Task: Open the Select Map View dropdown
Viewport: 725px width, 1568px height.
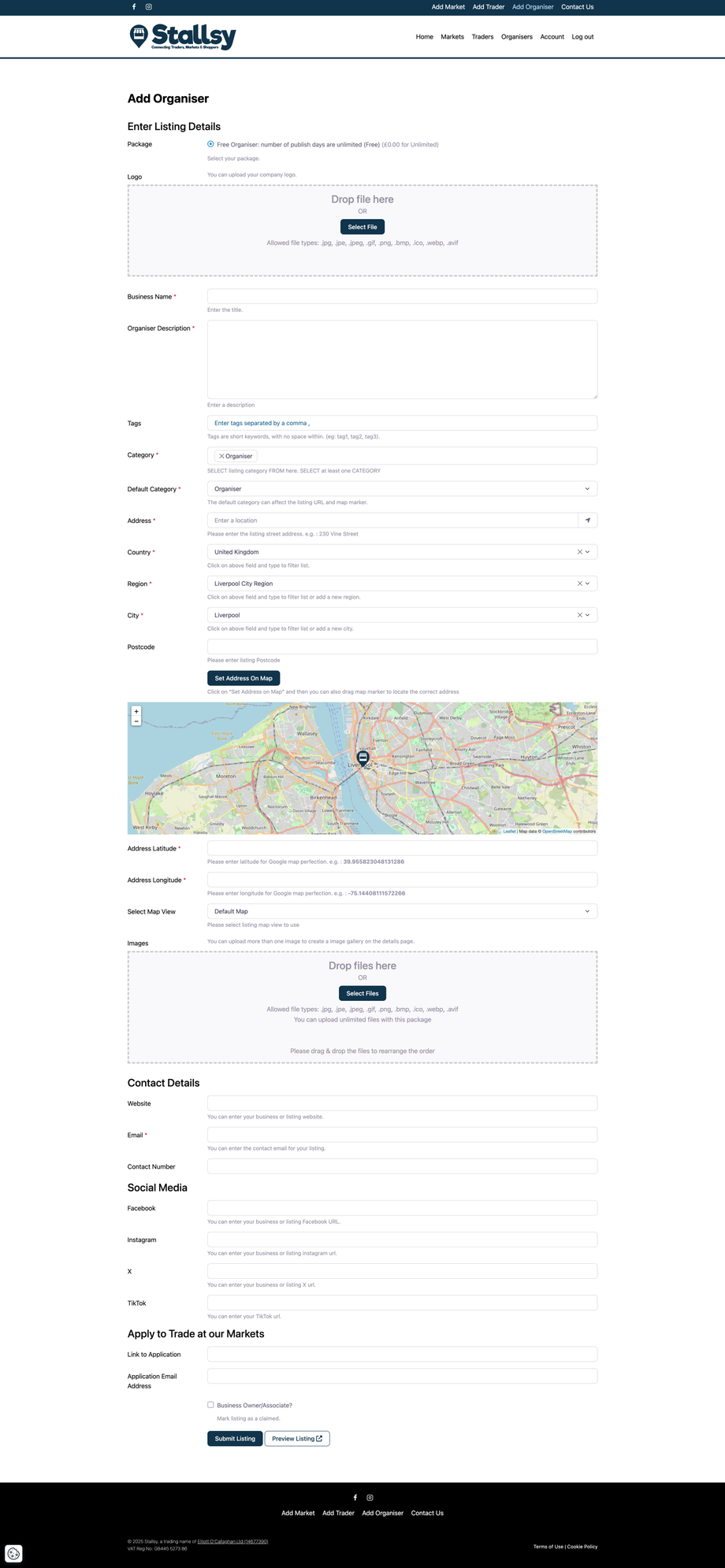Action: tap(402, 911)
